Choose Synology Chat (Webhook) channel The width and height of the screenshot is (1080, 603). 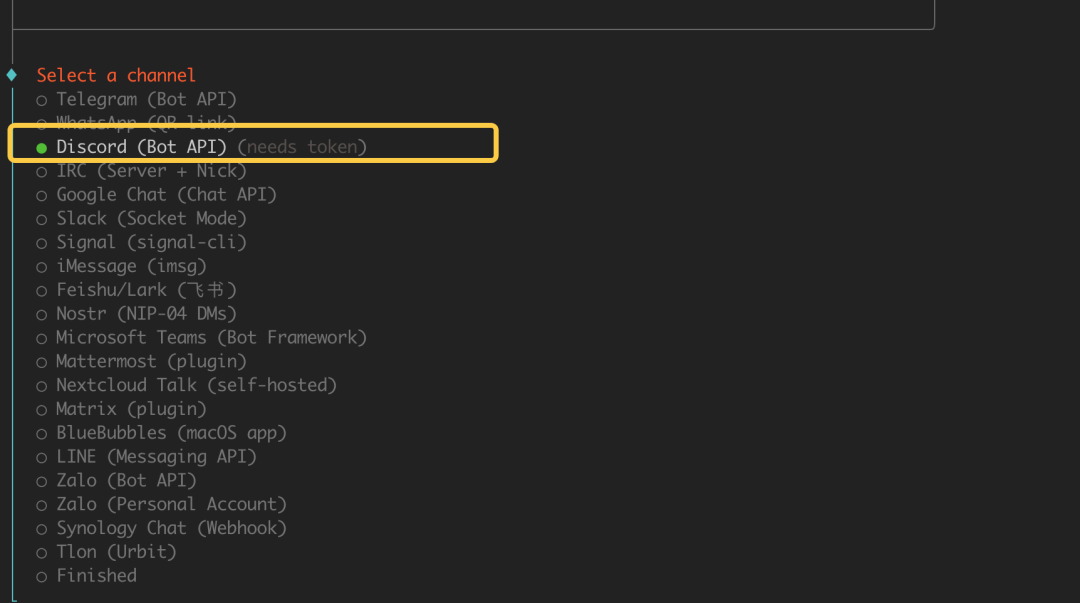[171, 528]
